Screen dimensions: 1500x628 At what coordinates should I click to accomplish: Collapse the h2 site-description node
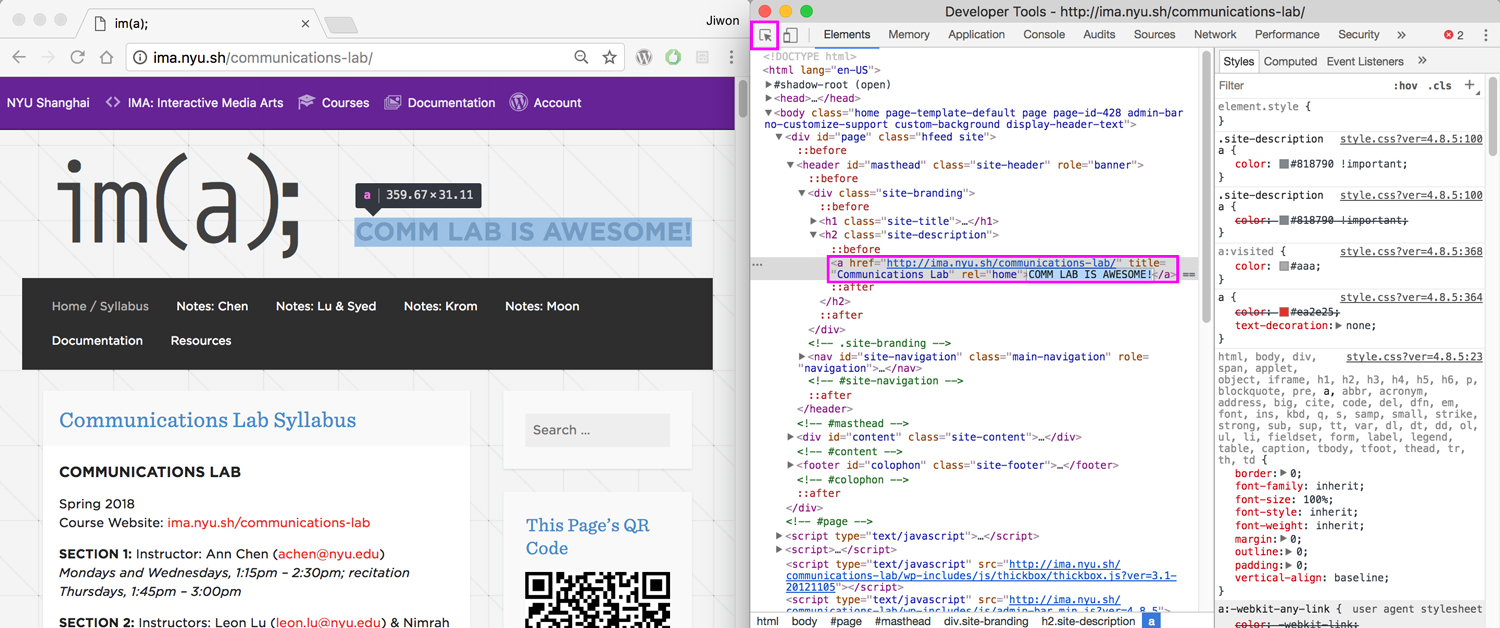813,235
